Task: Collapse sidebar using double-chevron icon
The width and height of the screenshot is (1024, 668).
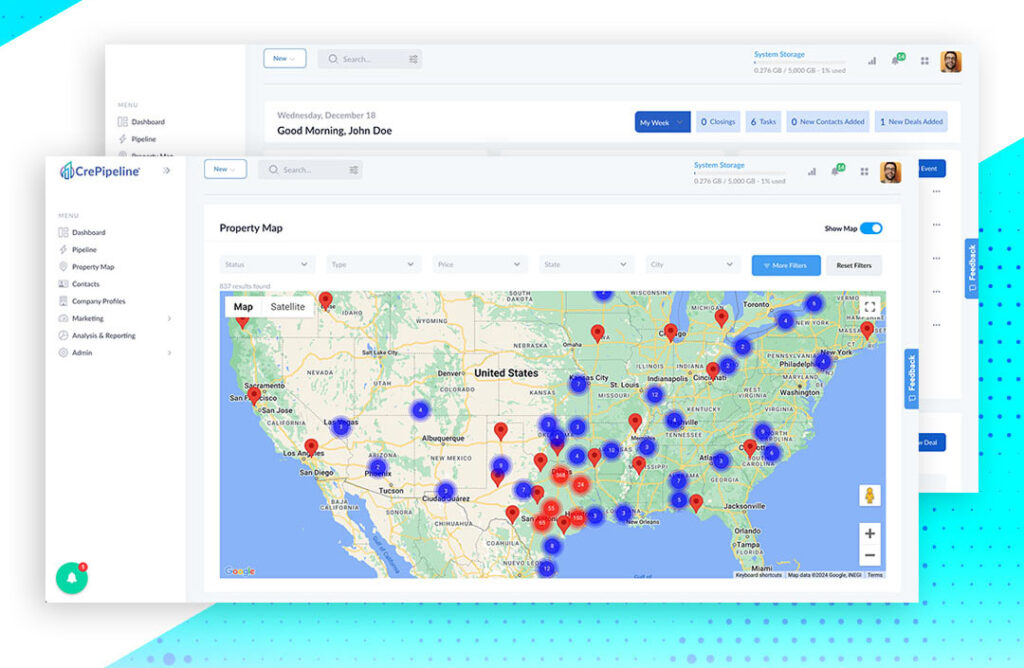Action: 167,171
